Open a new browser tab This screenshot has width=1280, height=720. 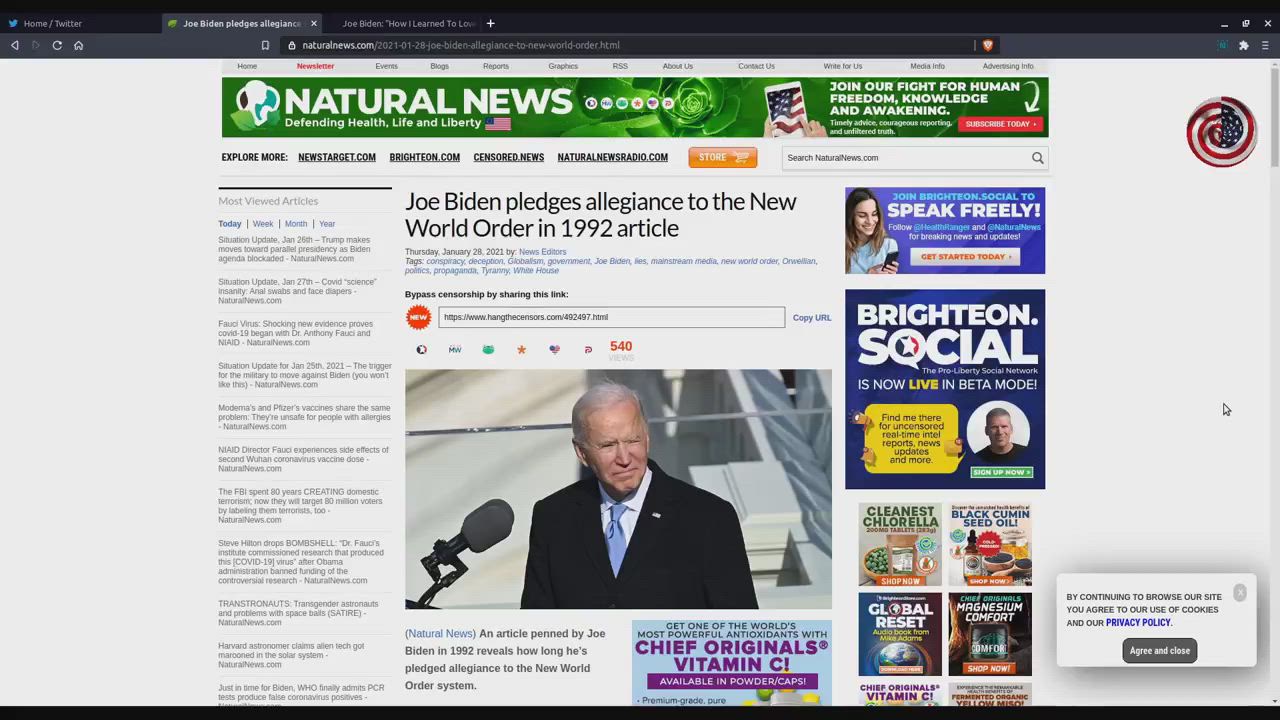click(x=490, y=23)
